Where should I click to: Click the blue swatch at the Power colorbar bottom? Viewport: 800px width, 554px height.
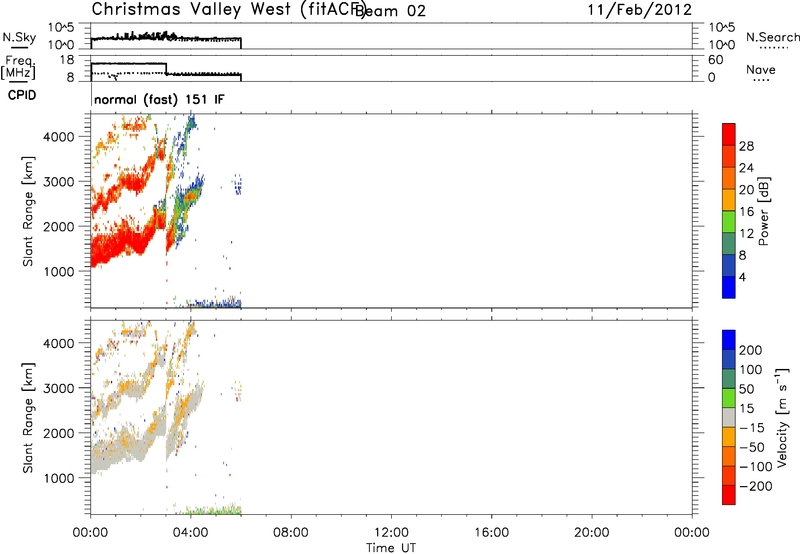point(729,287)
